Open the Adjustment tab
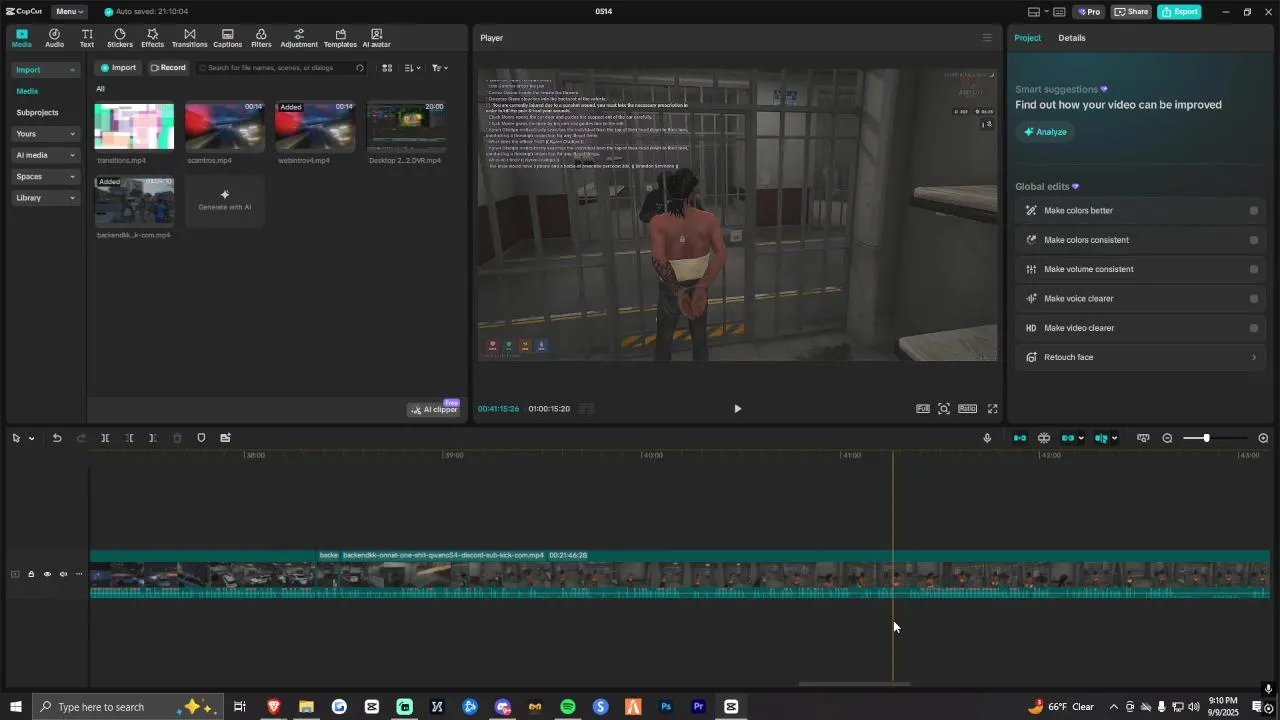Image resolution: width=1280 pixels, height=720 pixels. (x=299, y=38)
